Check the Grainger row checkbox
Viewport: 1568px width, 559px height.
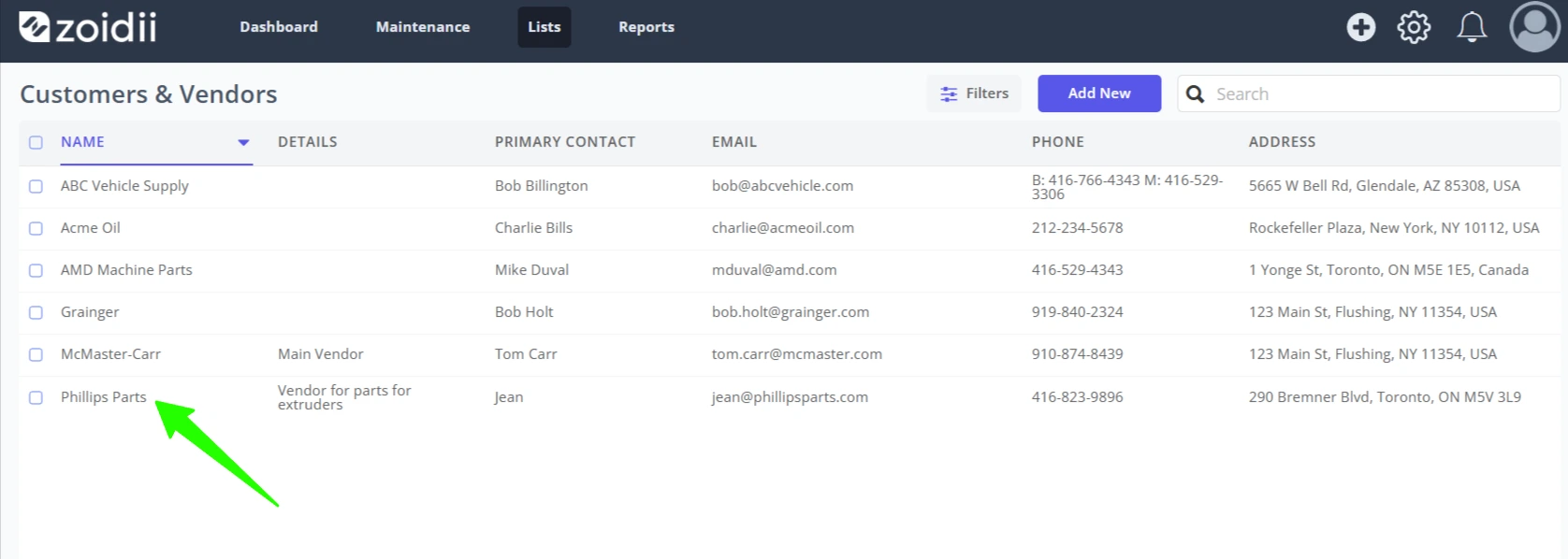(x=36, y=312)
